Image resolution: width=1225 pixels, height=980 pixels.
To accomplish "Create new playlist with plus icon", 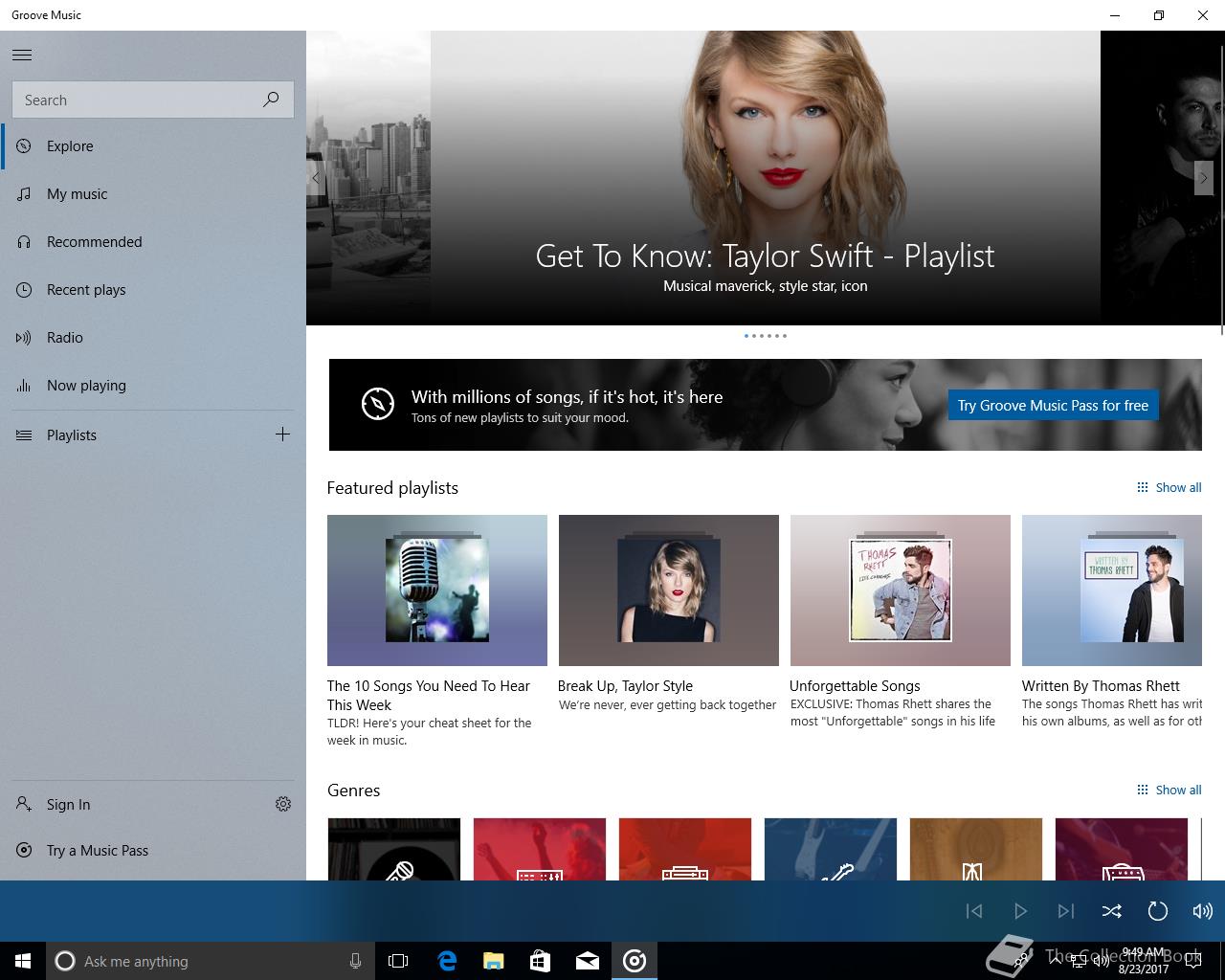I will (282, 434).
